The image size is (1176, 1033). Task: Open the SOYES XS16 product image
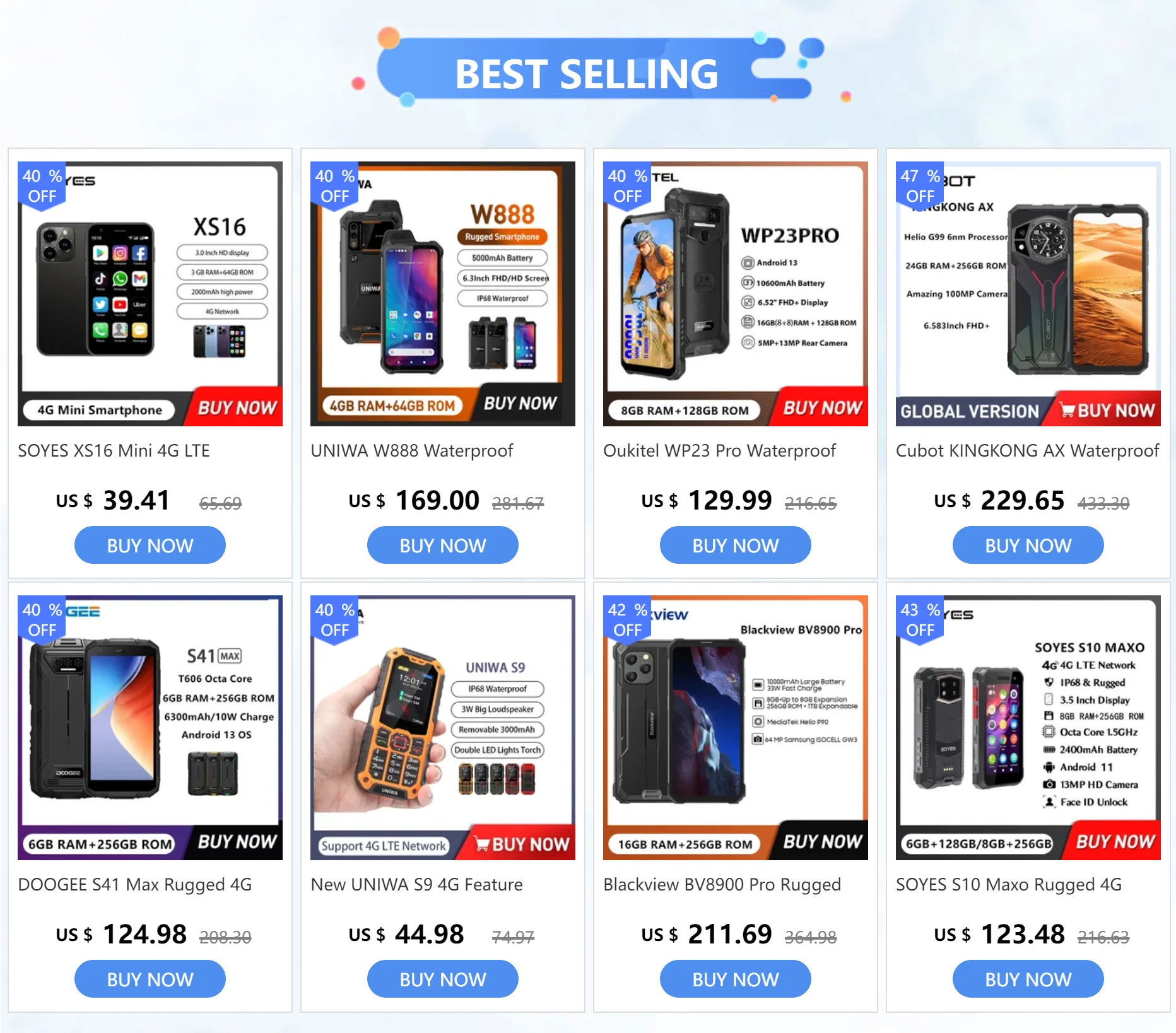point(150,294)
